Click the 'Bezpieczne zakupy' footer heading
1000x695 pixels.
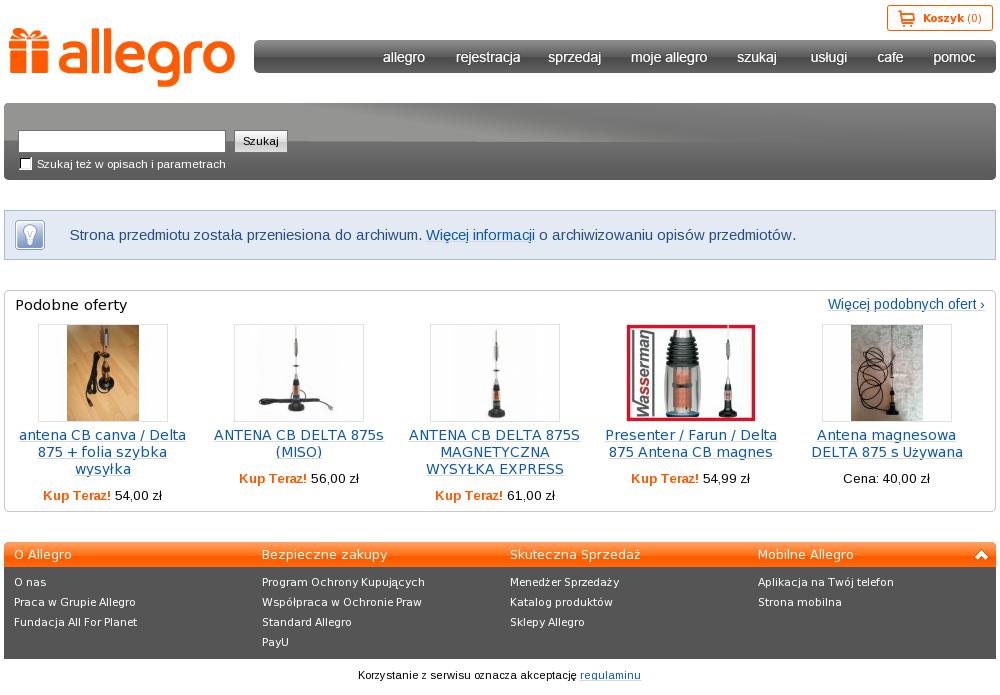[x=325, y=555]
